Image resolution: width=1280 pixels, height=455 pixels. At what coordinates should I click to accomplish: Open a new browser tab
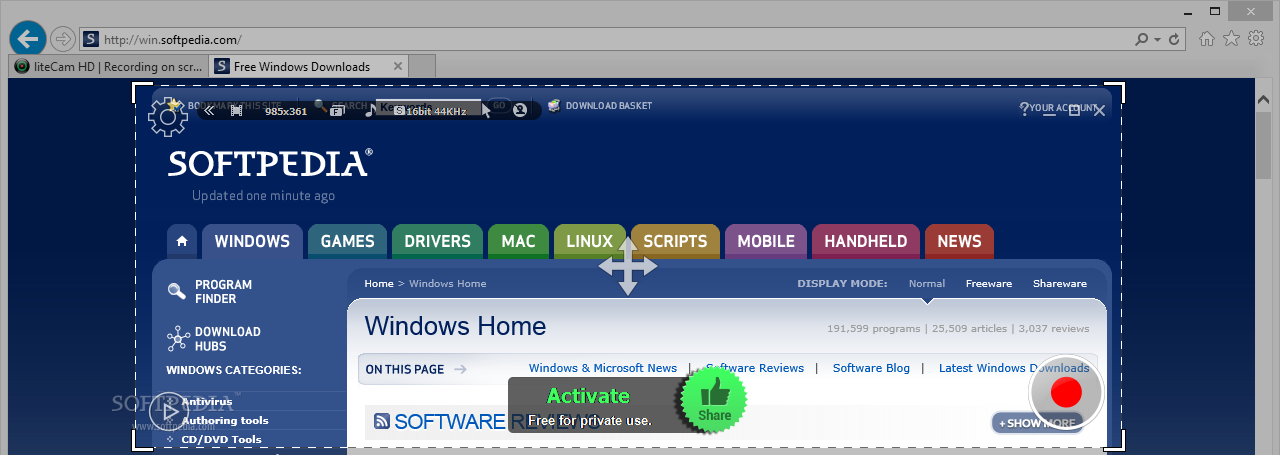422,67
